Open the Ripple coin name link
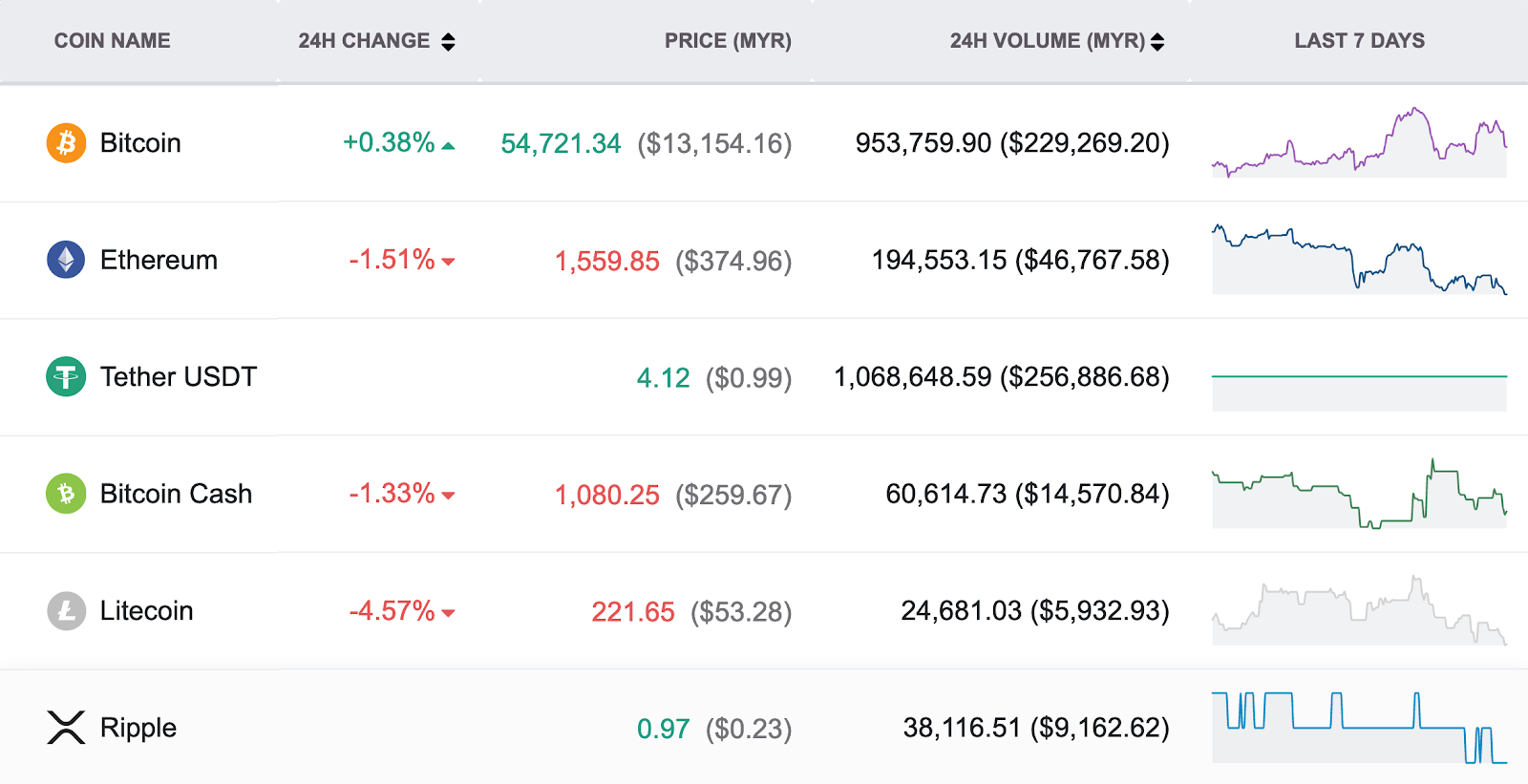 [x=138, y=728]
